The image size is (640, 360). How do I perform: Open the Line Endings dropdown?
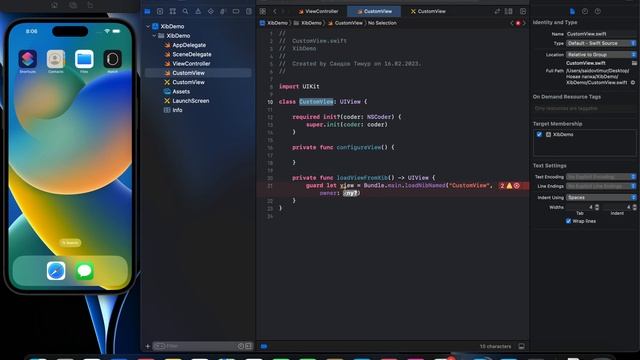(601, 186)
